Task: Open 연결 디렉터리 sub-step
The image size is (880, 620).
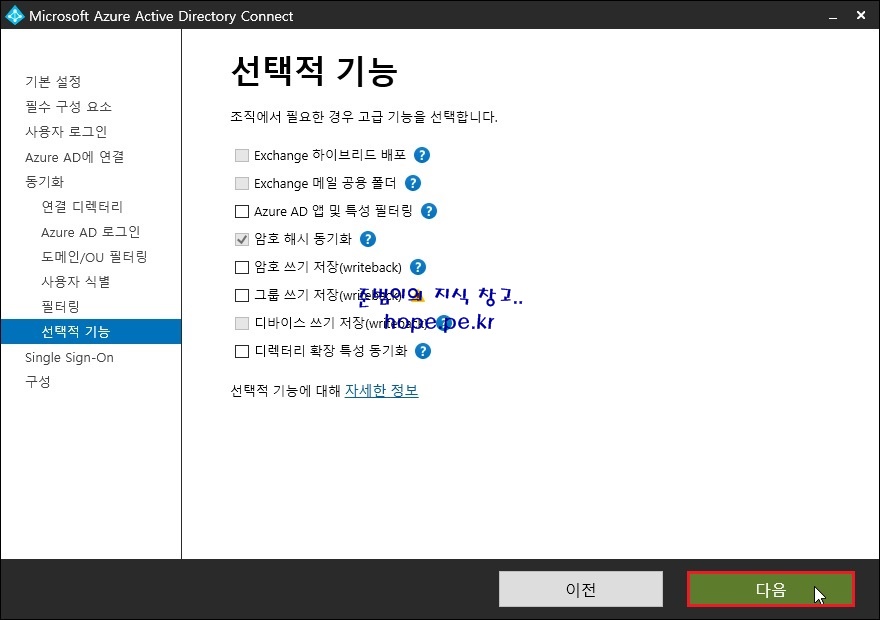Action: pyautogui.click(x=82, y=206)
